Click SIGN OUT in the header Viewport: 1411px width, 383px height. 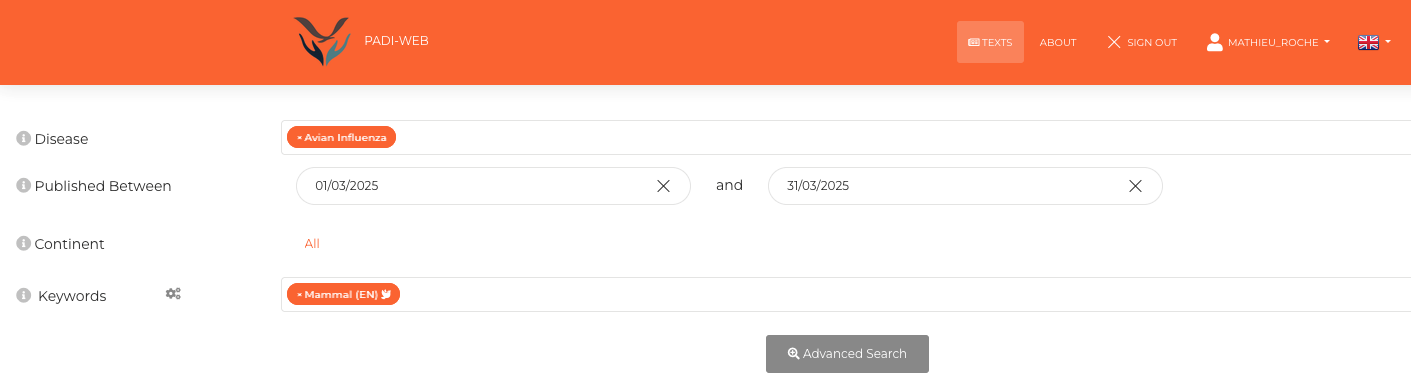1142,42
